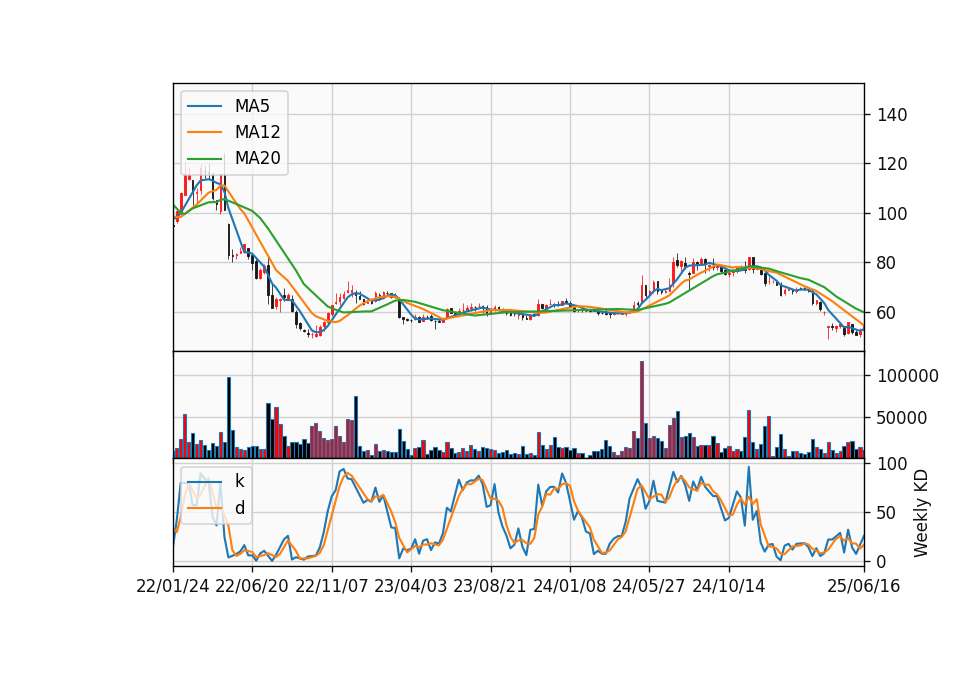Image resolution: width=960 pixels, height=690 pixels.
Task: Click the 24/01/08 date tick label
Action: 569,586
